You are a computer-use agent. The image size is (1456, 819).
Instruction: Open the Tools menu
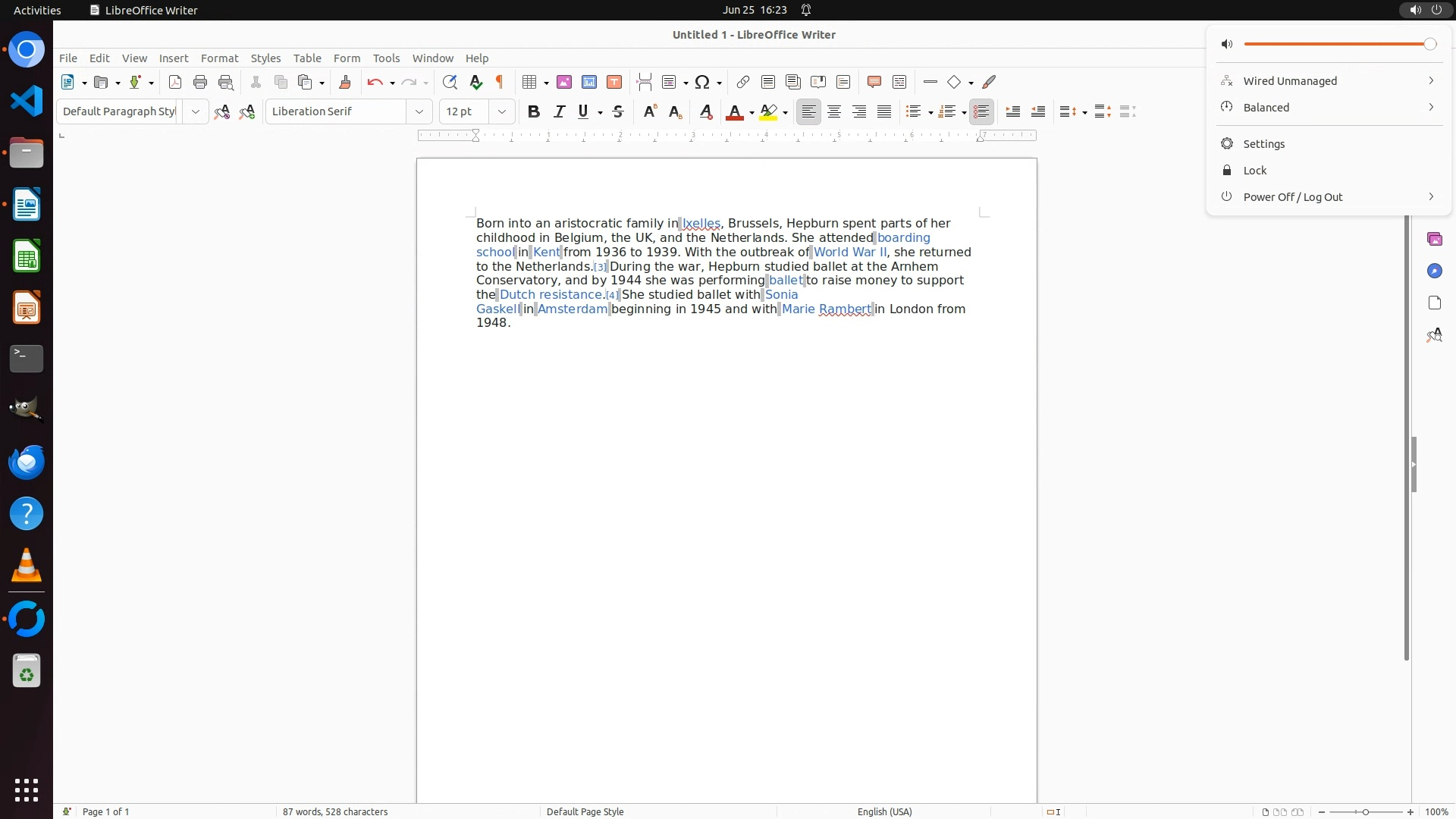click(x=386, y=58)
